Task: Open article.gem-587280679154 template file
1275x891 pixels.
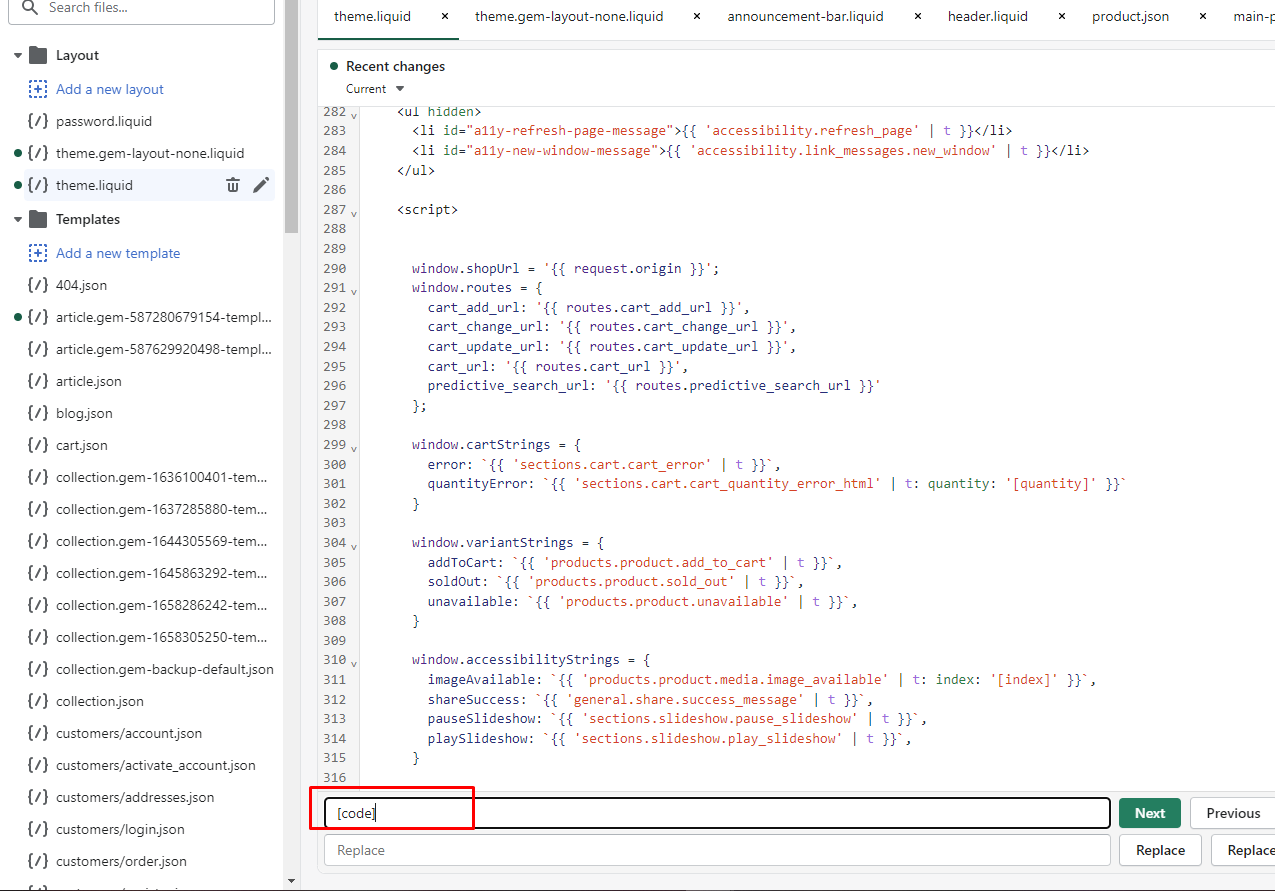Action: click(163, 317)
